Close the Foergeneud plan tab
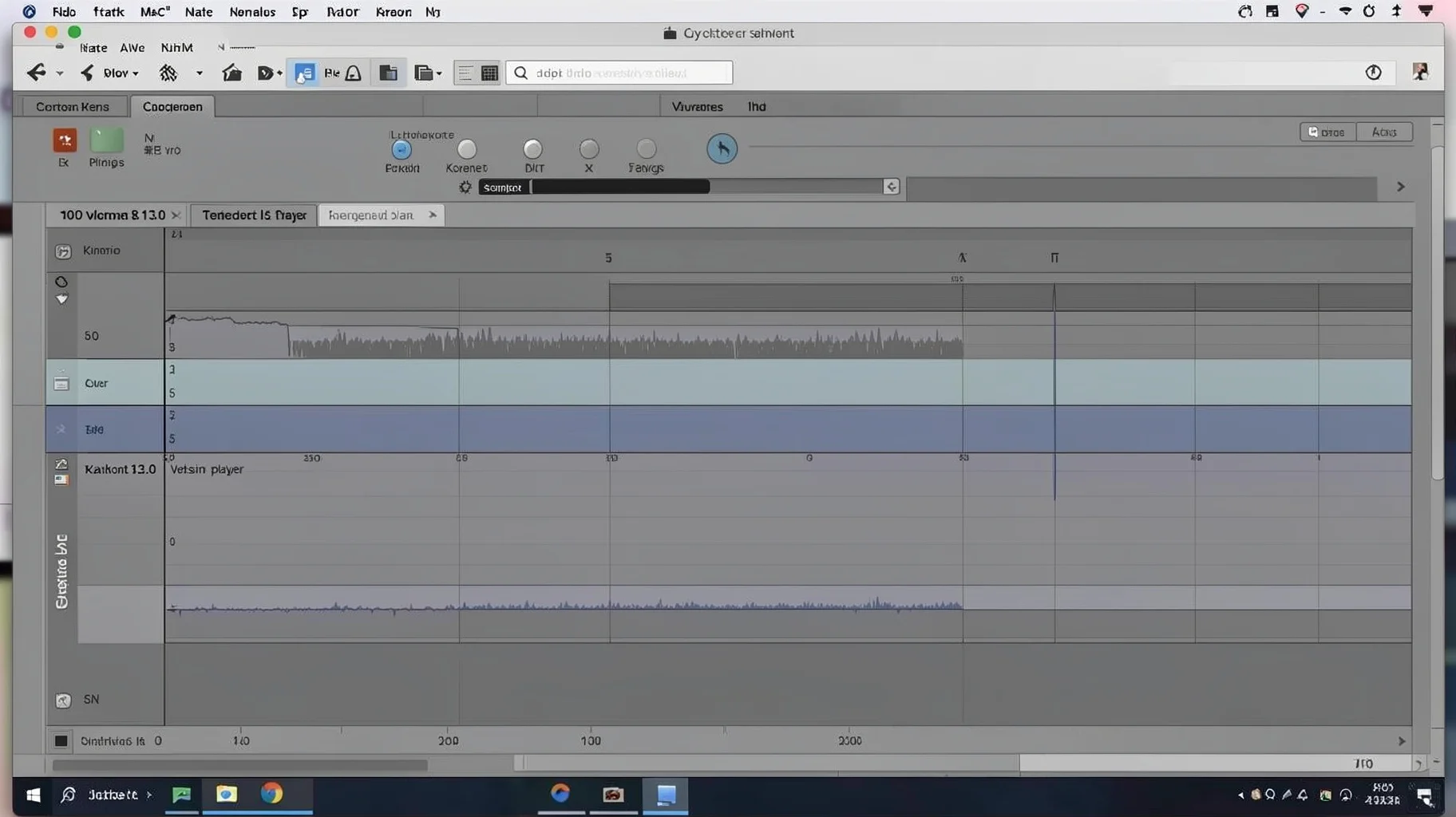 (x=432, y=215)
